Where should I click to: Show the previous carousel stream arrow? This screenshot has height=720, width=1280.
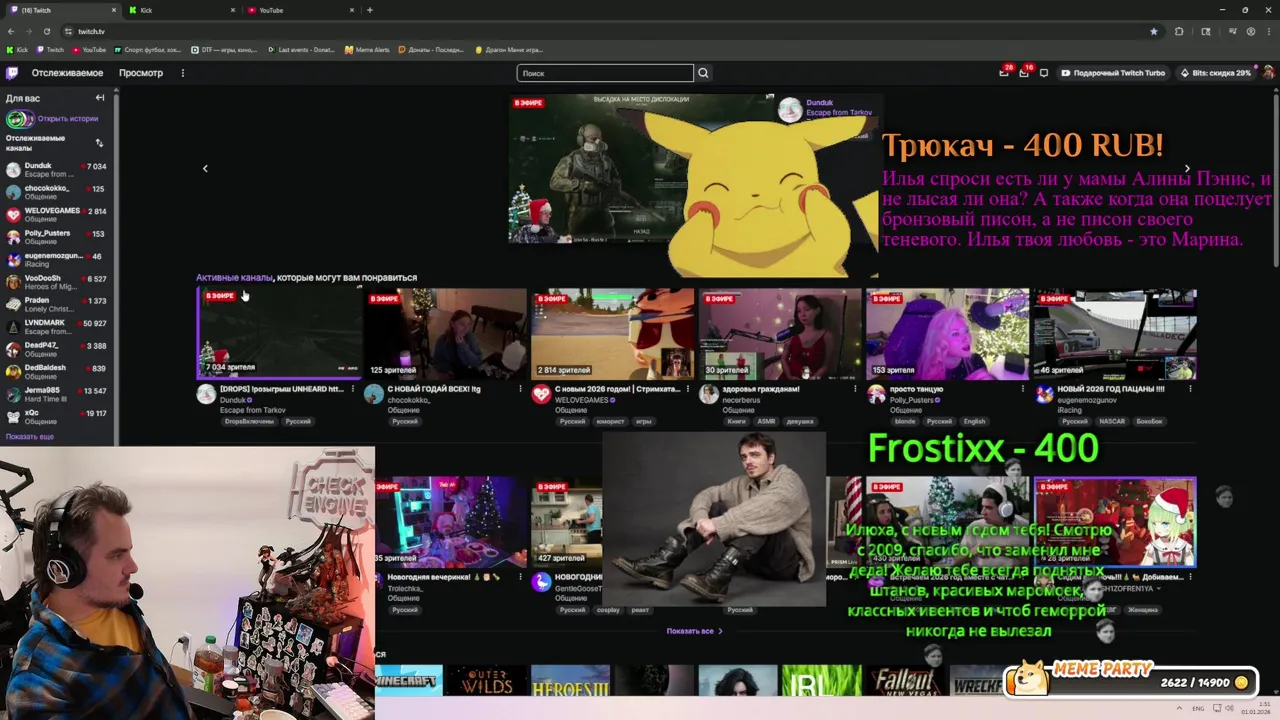click(205, 168)
